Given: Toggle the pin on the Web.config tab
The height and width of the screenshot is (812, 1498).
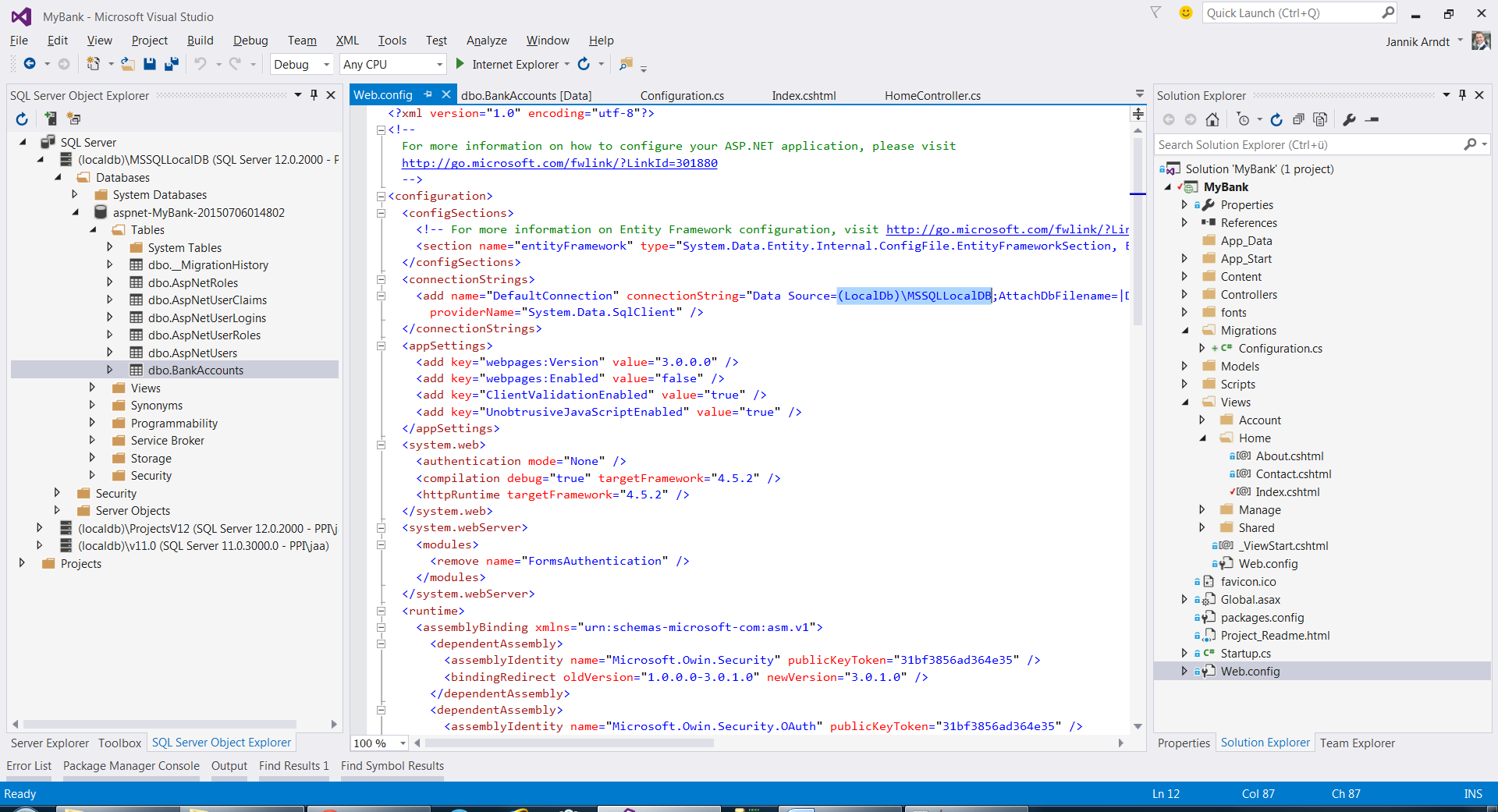Looking at the screenshot, I should click(x=428, y=94).
